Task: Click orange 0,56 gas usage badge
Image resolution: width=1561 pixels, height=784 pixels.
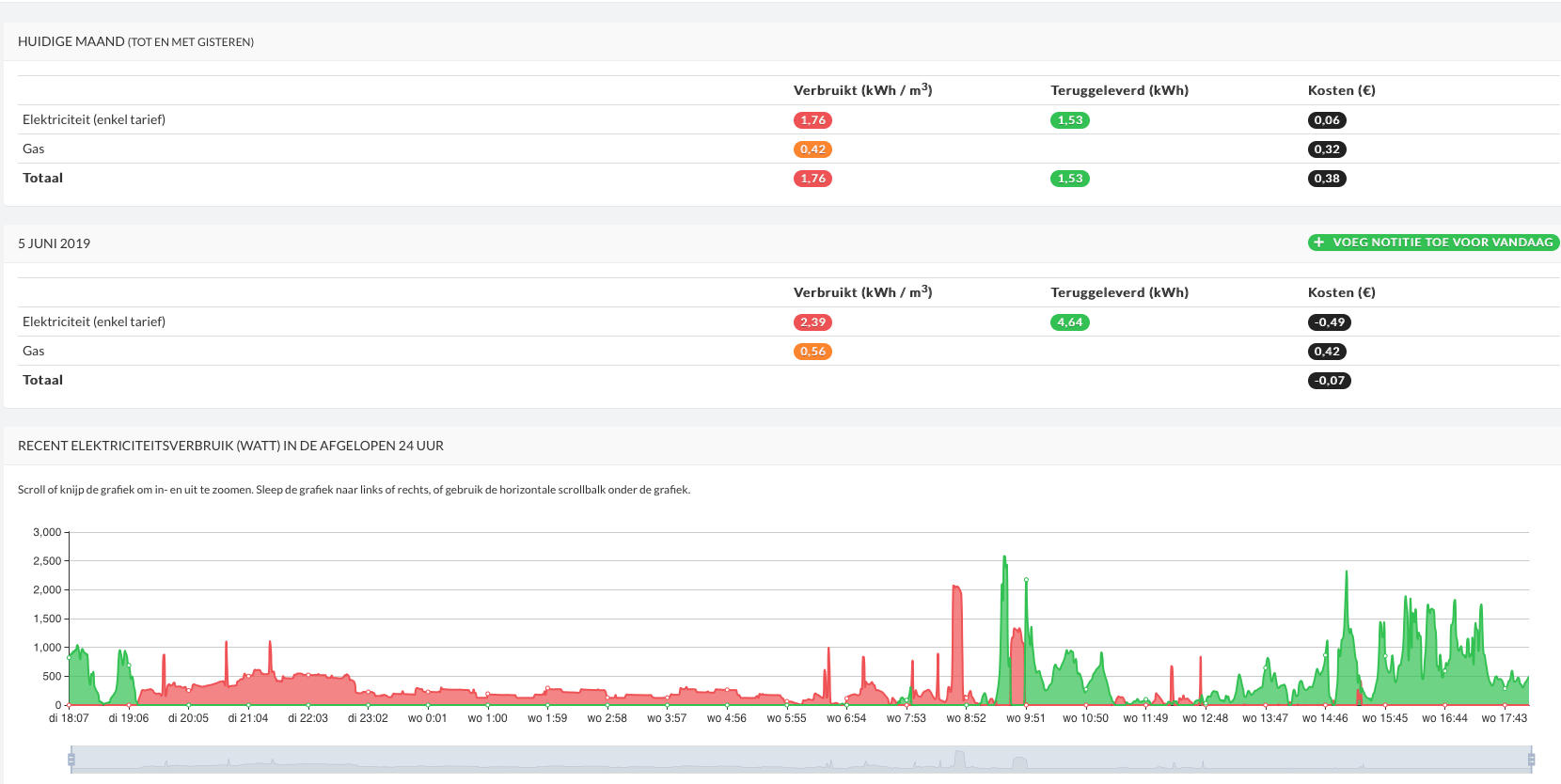Action: tap(812, 352)
